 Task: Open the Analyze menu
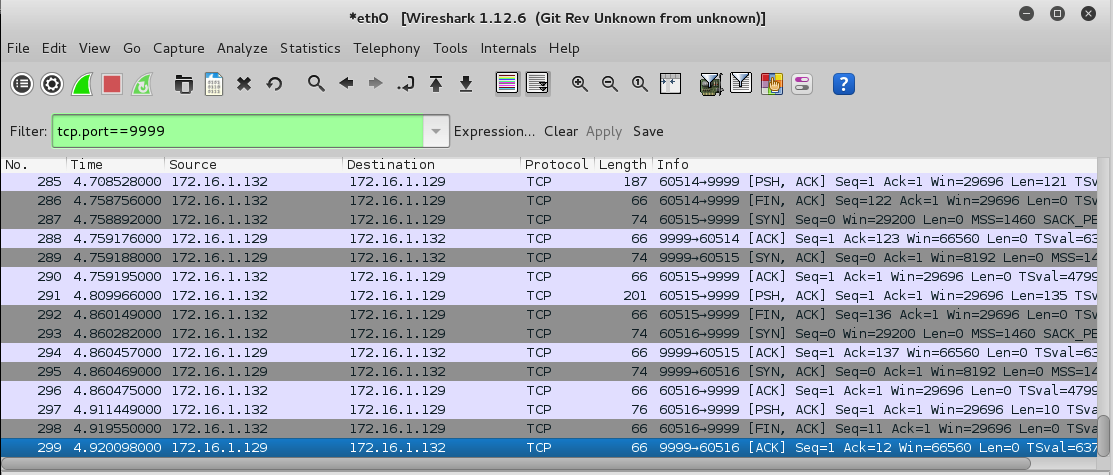tap(242, 48)
